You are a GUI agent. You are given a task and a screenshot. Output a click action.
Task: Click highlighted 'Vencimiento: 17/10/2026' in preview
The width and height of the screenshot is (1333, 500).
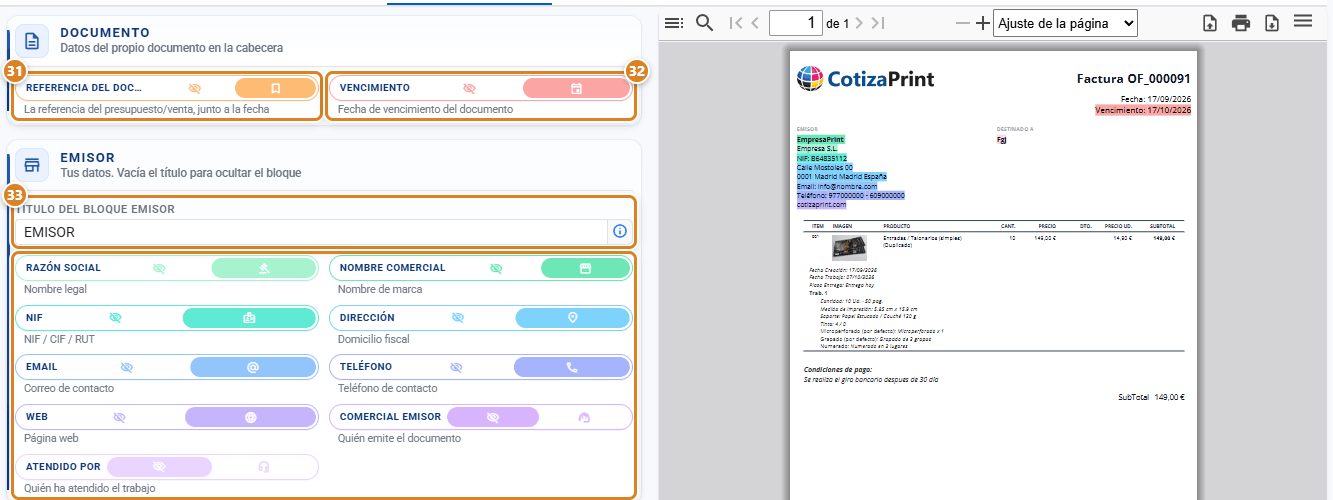click(1143, 111)
